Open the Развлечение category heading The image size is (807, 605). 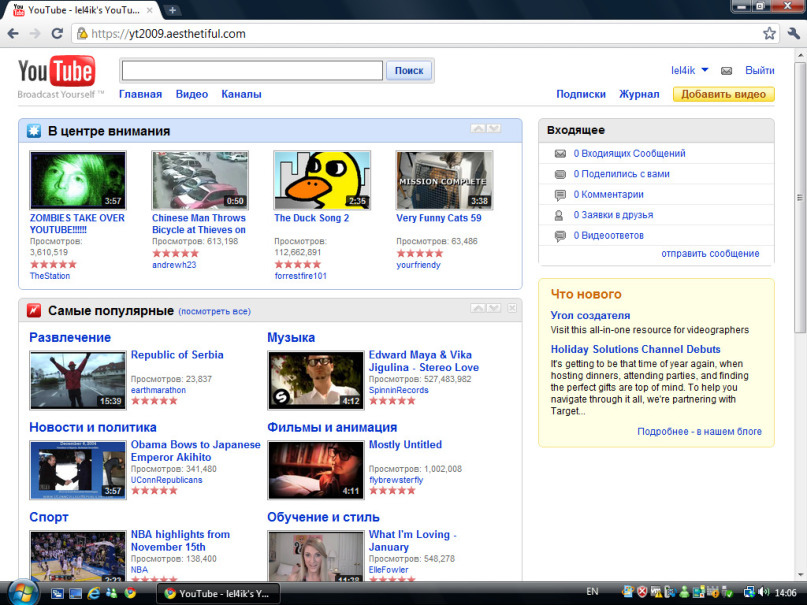[70, 337]
